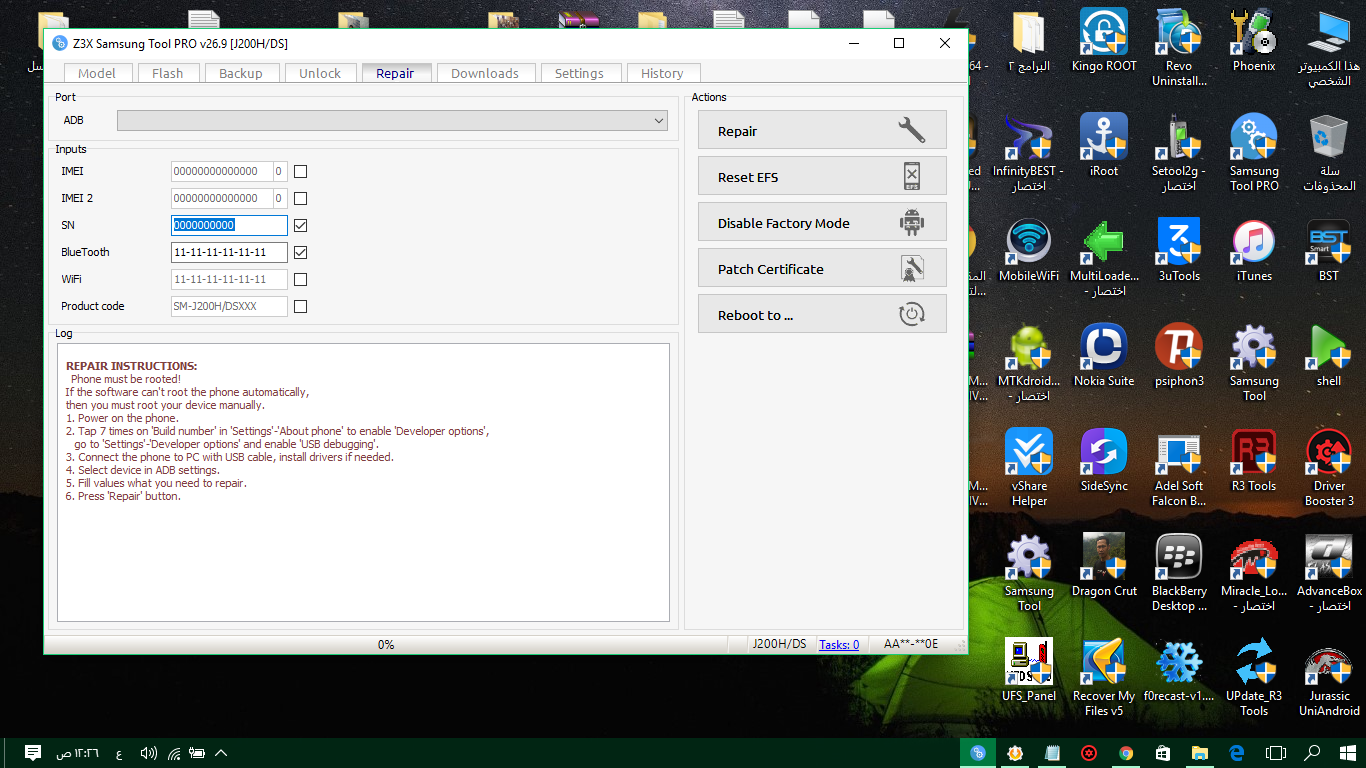
Task: Open Phoenix desktop icon
Action: pyautogui.click(x=1254, y=42)
